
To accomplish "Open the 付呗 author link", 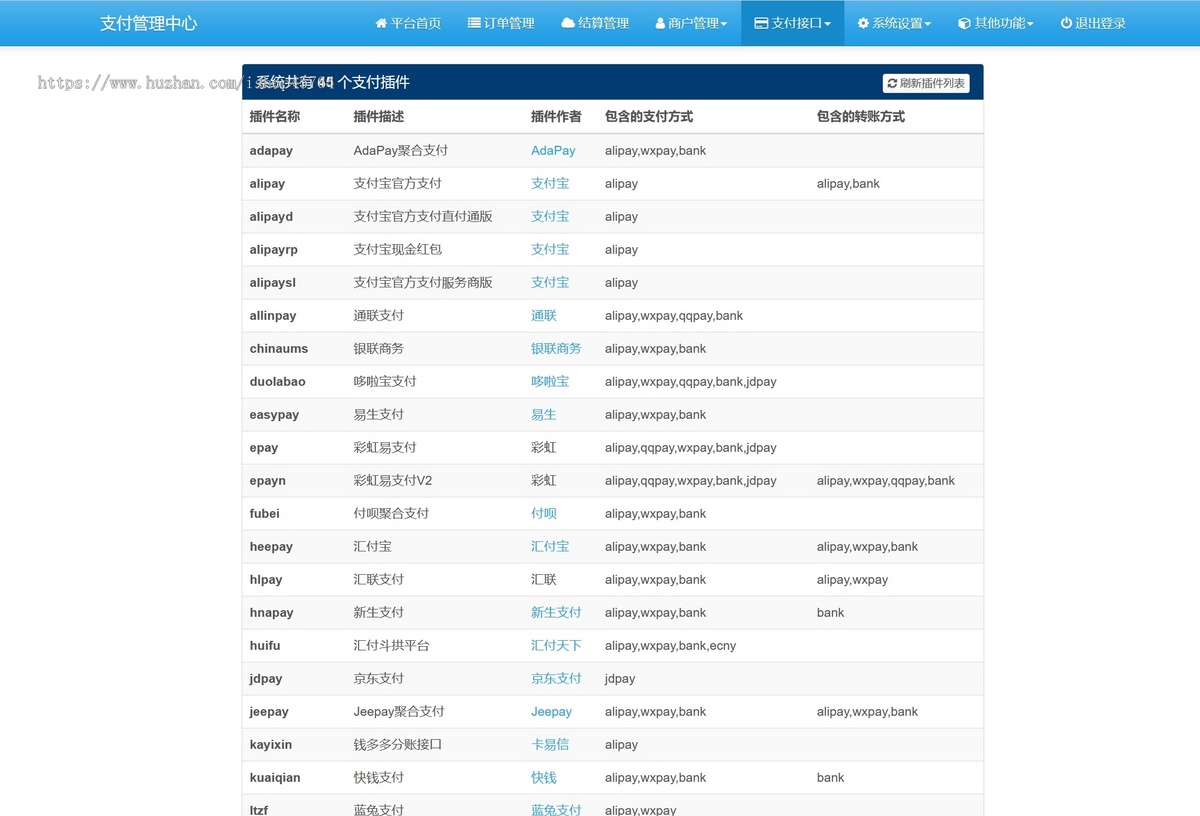I will point(544,514).
